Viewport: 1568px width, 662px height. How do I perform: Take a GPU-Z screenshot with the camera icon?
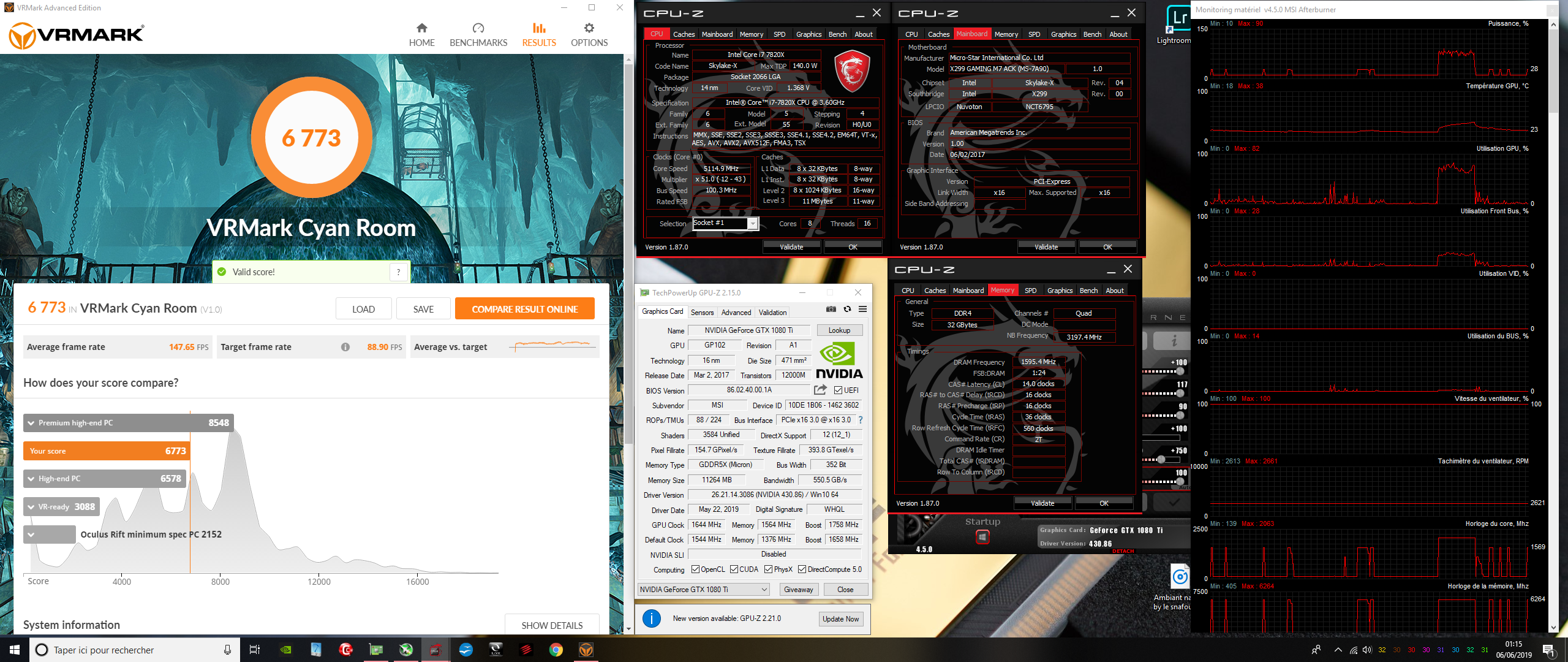click(x=831, y=309)
